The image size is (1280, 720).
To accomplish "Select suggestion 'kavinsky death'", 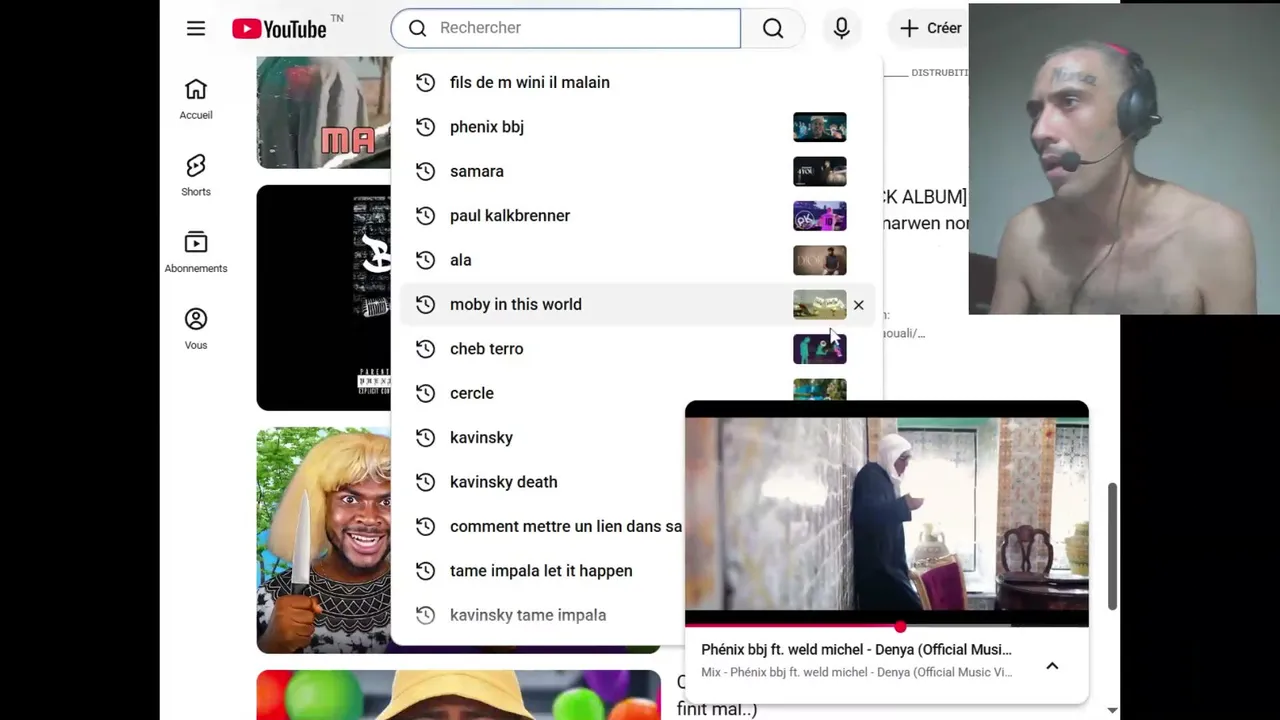I will [540, 482].
